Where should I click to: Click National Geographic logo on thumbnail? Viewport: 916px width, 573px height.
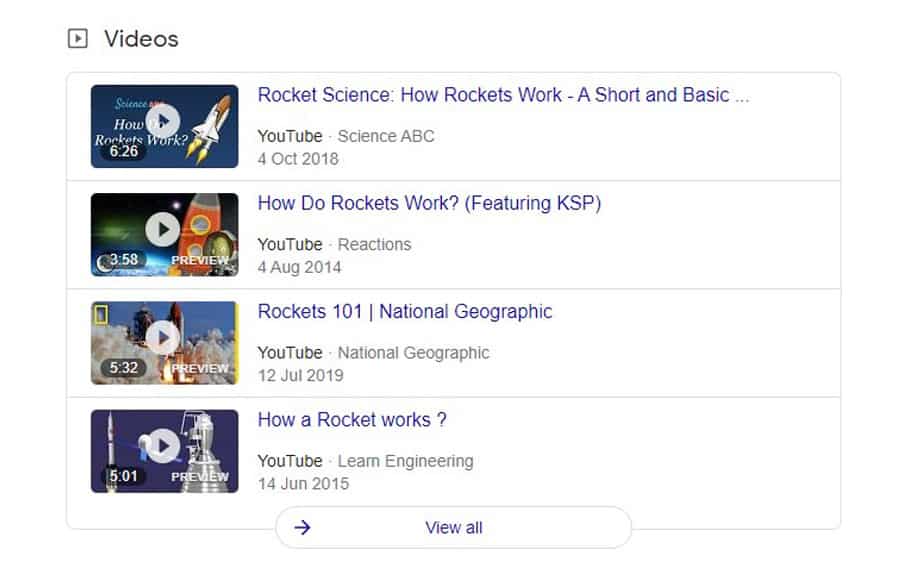pos(101,314)
